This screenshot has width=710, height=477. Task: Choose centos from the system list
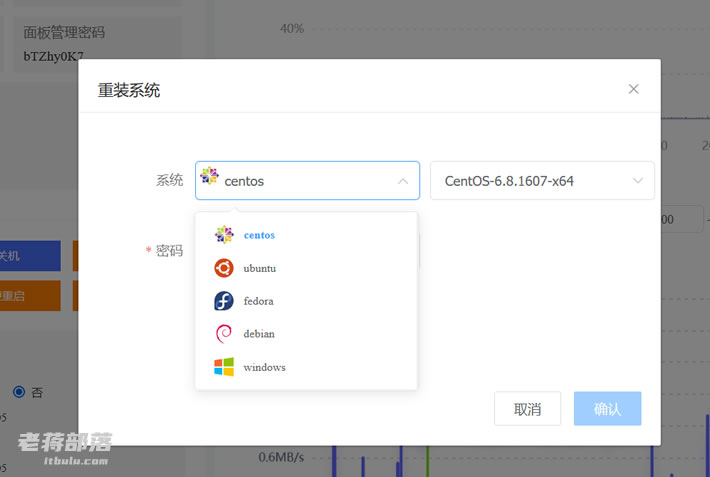(x=306, y=235)
